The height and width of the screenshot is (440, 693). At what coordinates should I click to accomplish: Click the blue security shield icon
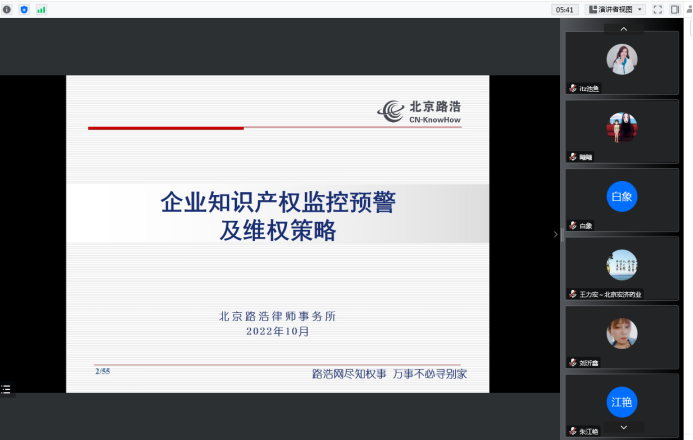tap(24, 9)
